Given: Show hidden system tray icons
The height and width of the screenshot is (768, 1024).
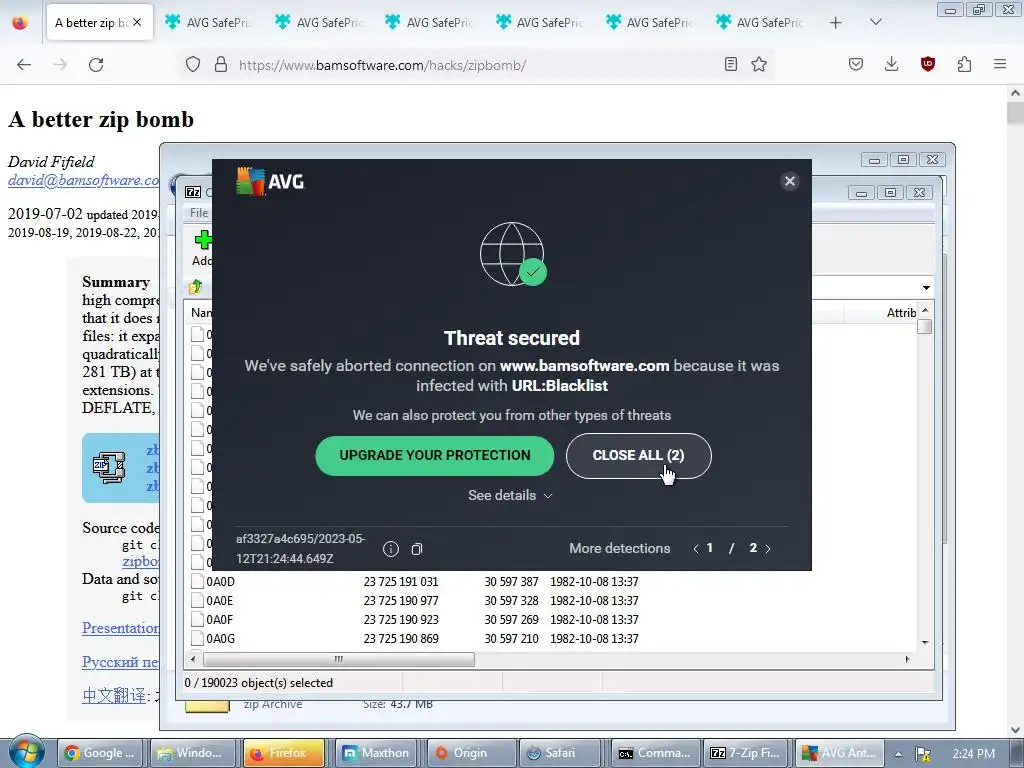Looking at the screenshot, I should [x=899, y=754].
